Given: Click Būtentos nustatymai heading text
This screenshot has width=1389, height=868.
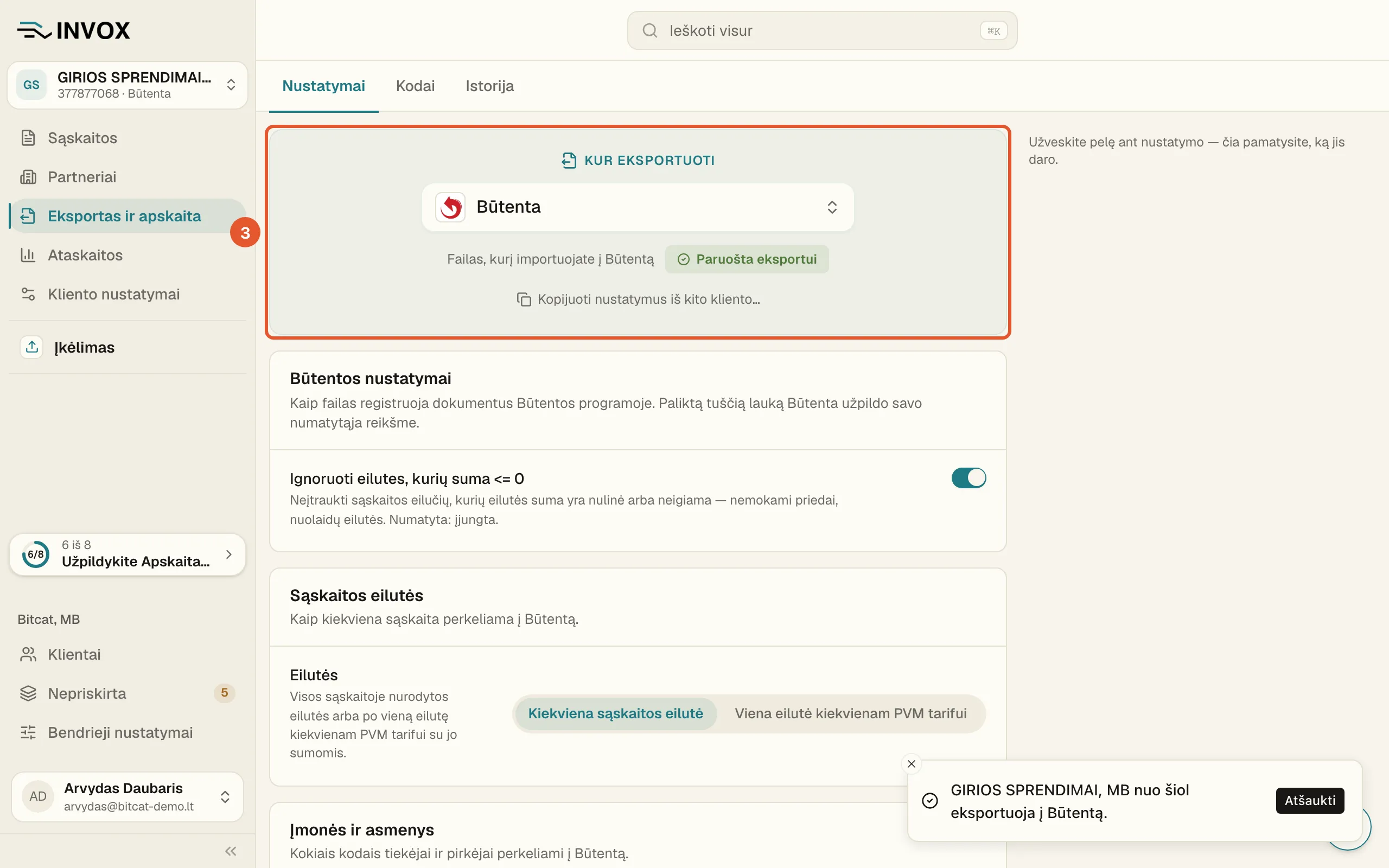Looking at the screenshot, I should (370, 379).
